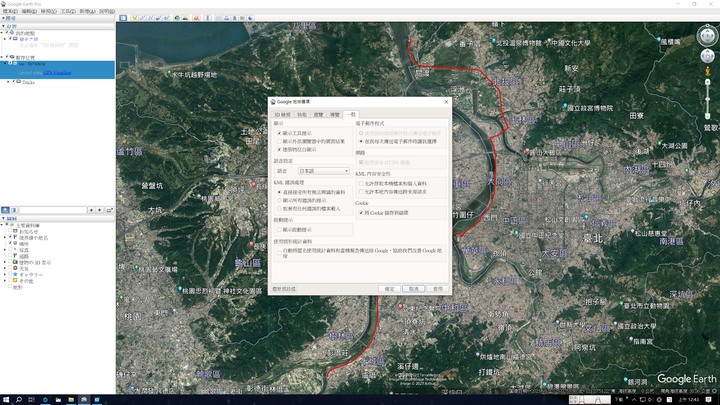Click the Record a Tour toolbar icon

coord(166,18)
